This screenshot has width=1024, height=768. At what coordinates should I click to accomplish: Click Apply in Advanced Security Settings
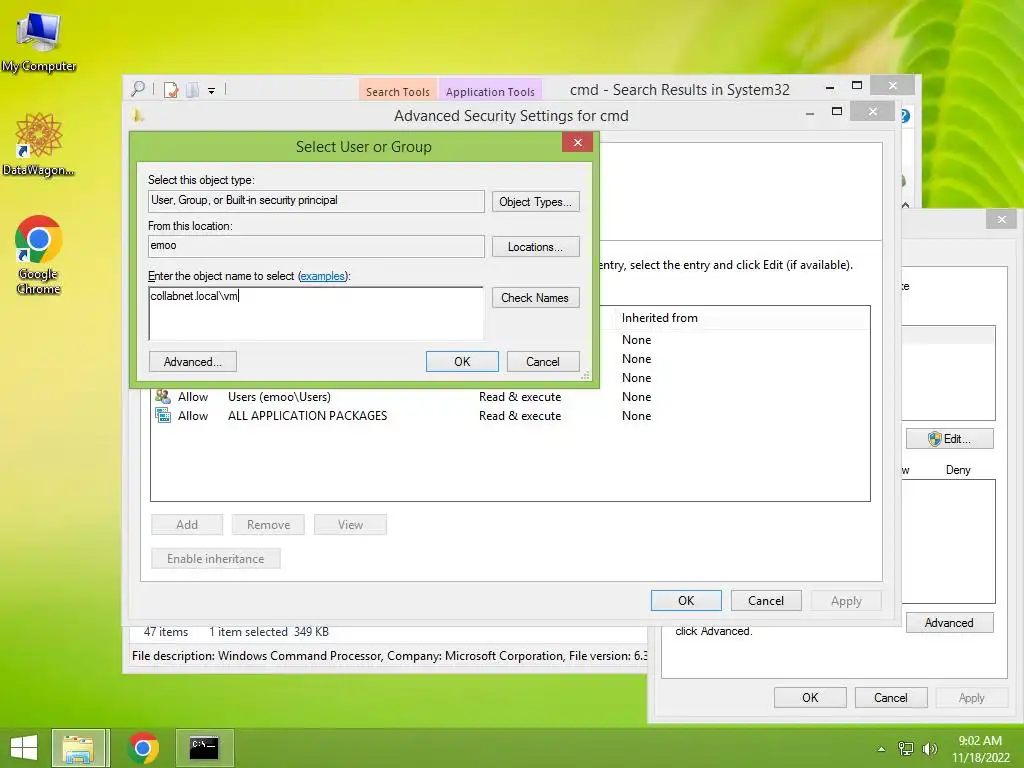pyautogui.click(x=846, y=601)
